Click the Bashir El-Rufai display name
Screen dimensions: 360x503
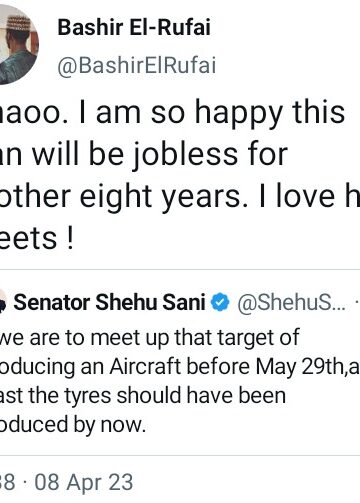(134, 27)
